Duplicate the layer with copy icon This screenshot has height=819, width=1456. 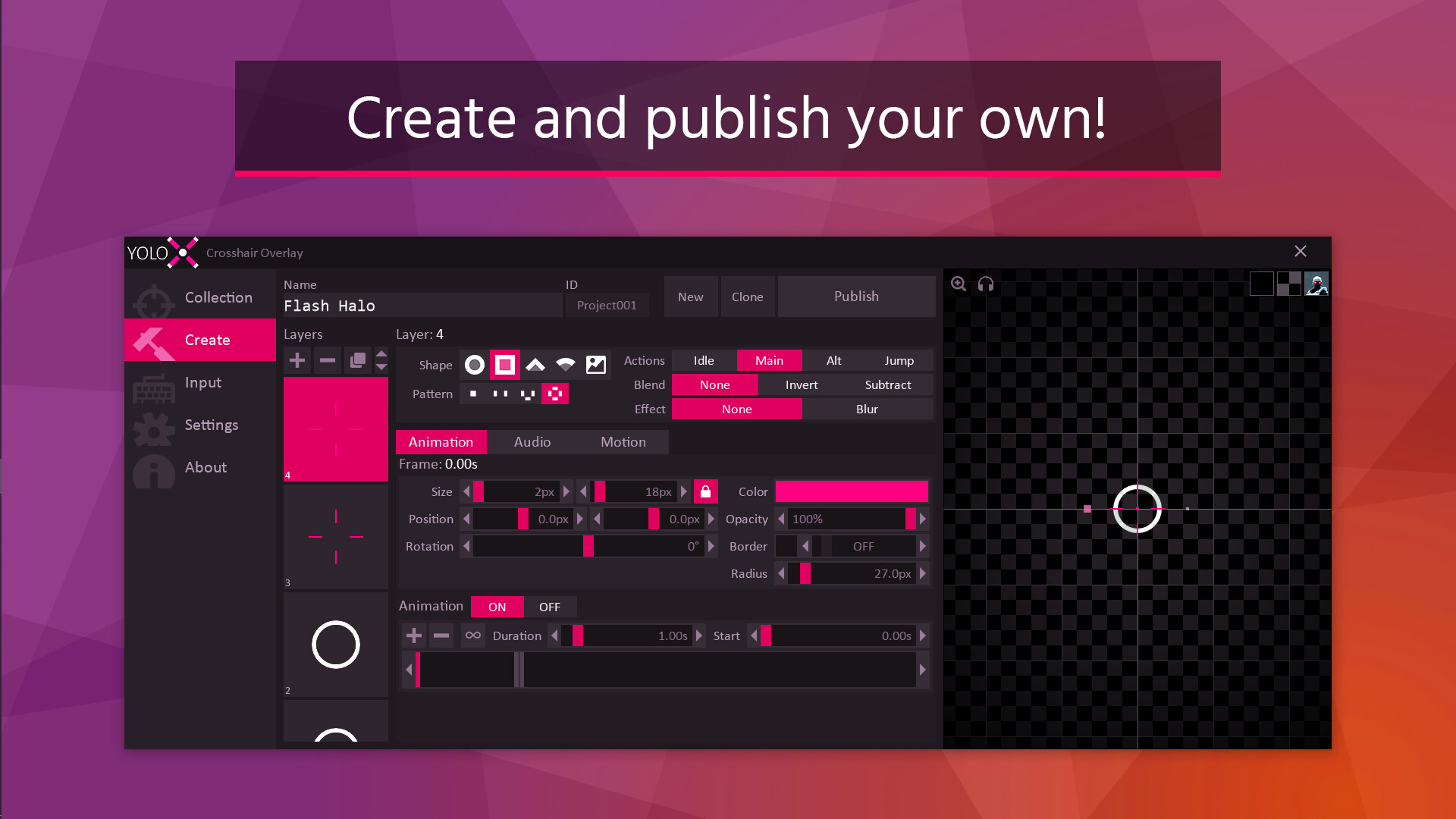357,360
